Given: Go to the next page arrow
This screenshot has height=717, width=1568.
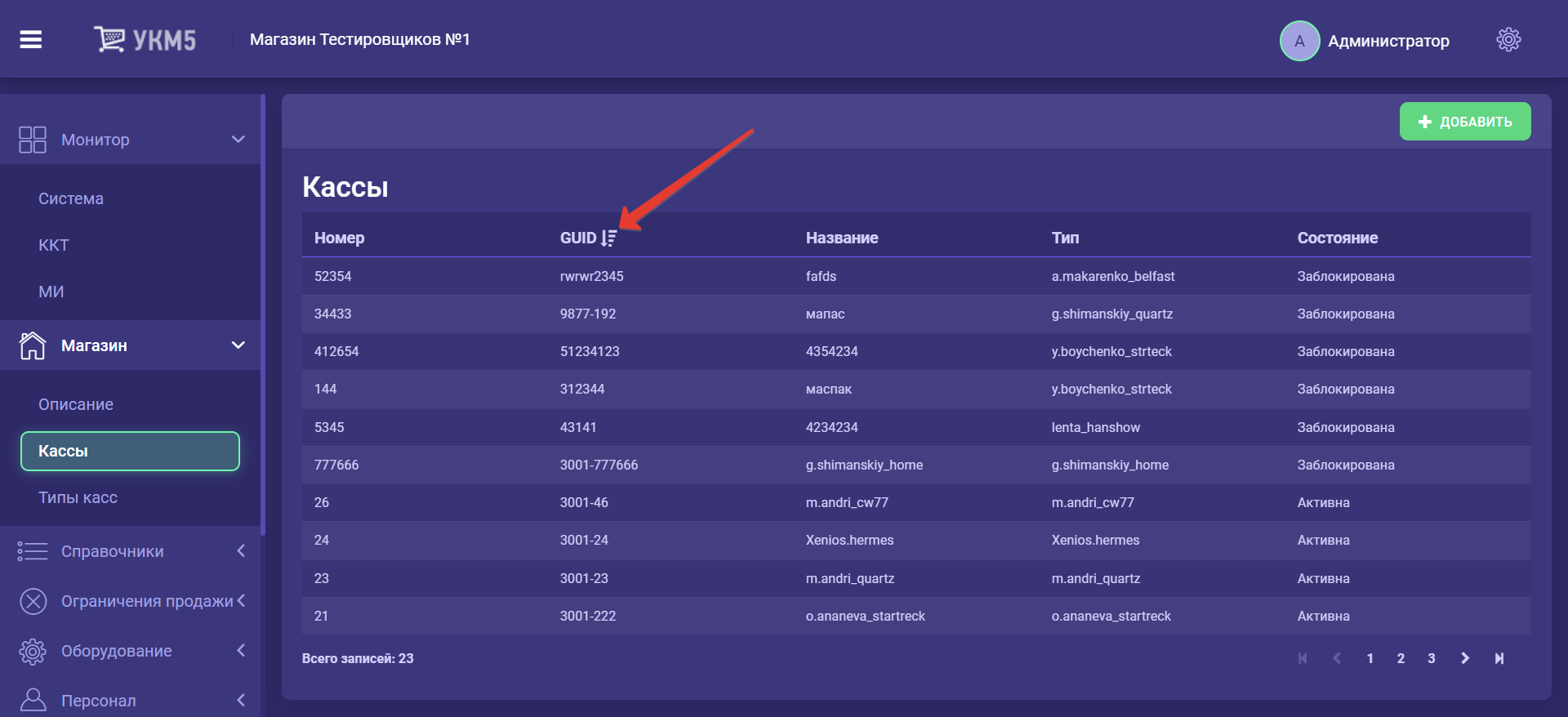Looking at the screenshot, I should point(1465,658).
